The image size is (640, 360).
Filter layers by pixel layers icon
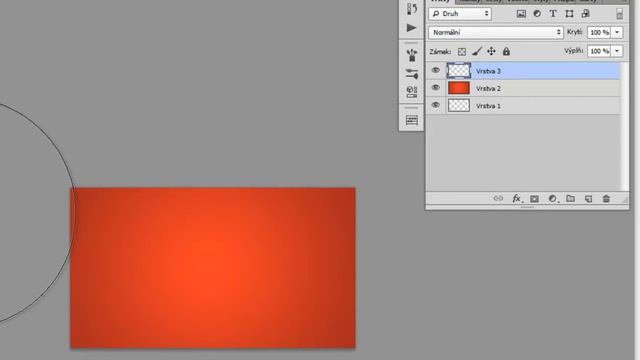[x=521, y=13]
